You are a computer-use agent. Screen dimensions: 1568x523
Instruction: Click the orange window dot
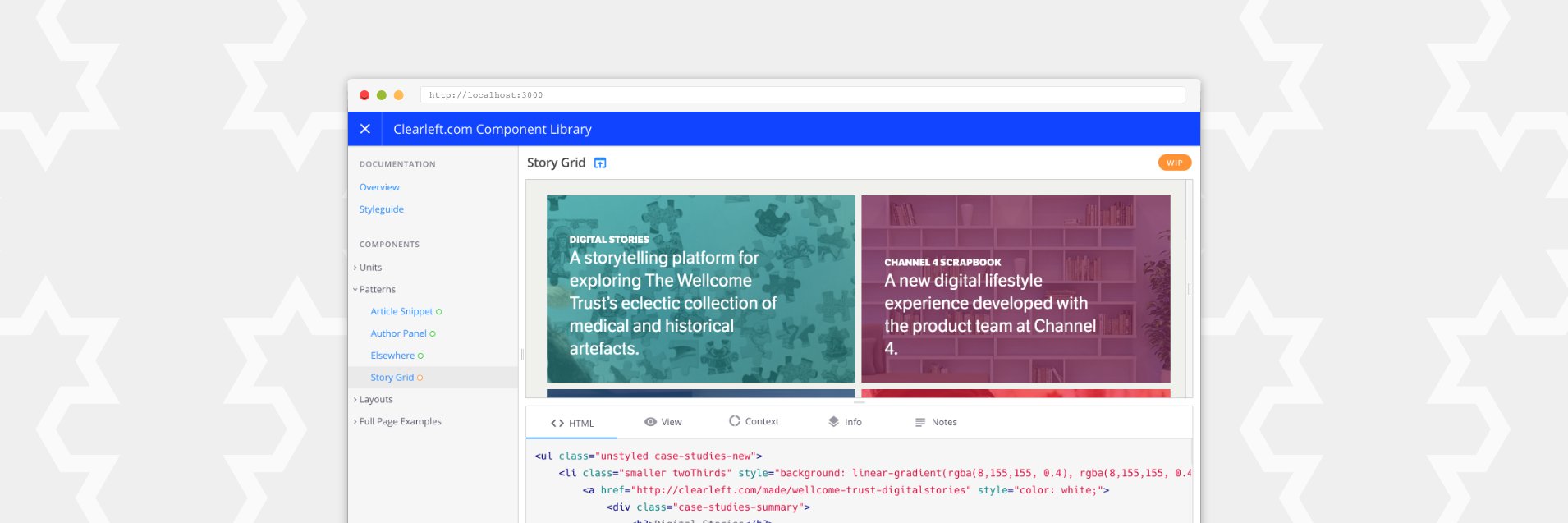[399, 95]
